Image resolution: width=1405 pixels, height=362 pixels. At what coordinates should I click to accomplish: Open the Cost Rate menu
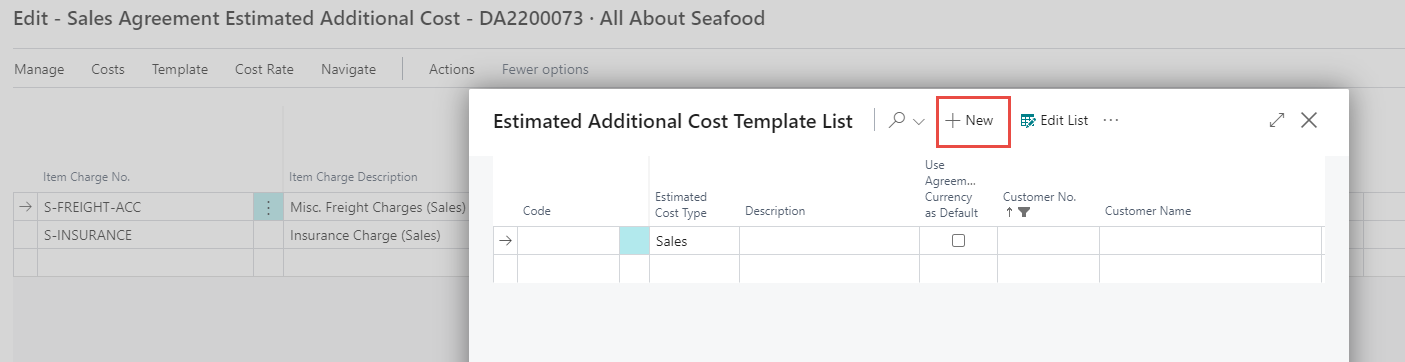[264, 69]
